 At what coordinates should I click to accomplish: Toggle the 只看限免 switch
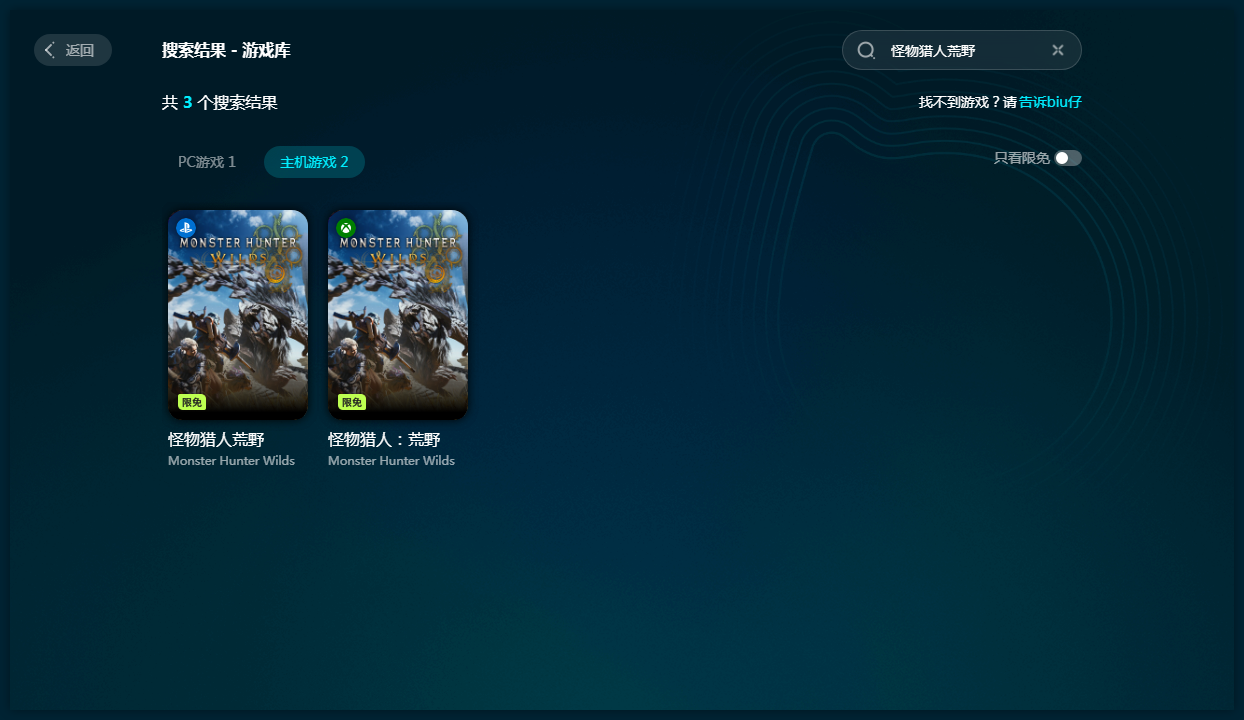1068,158
